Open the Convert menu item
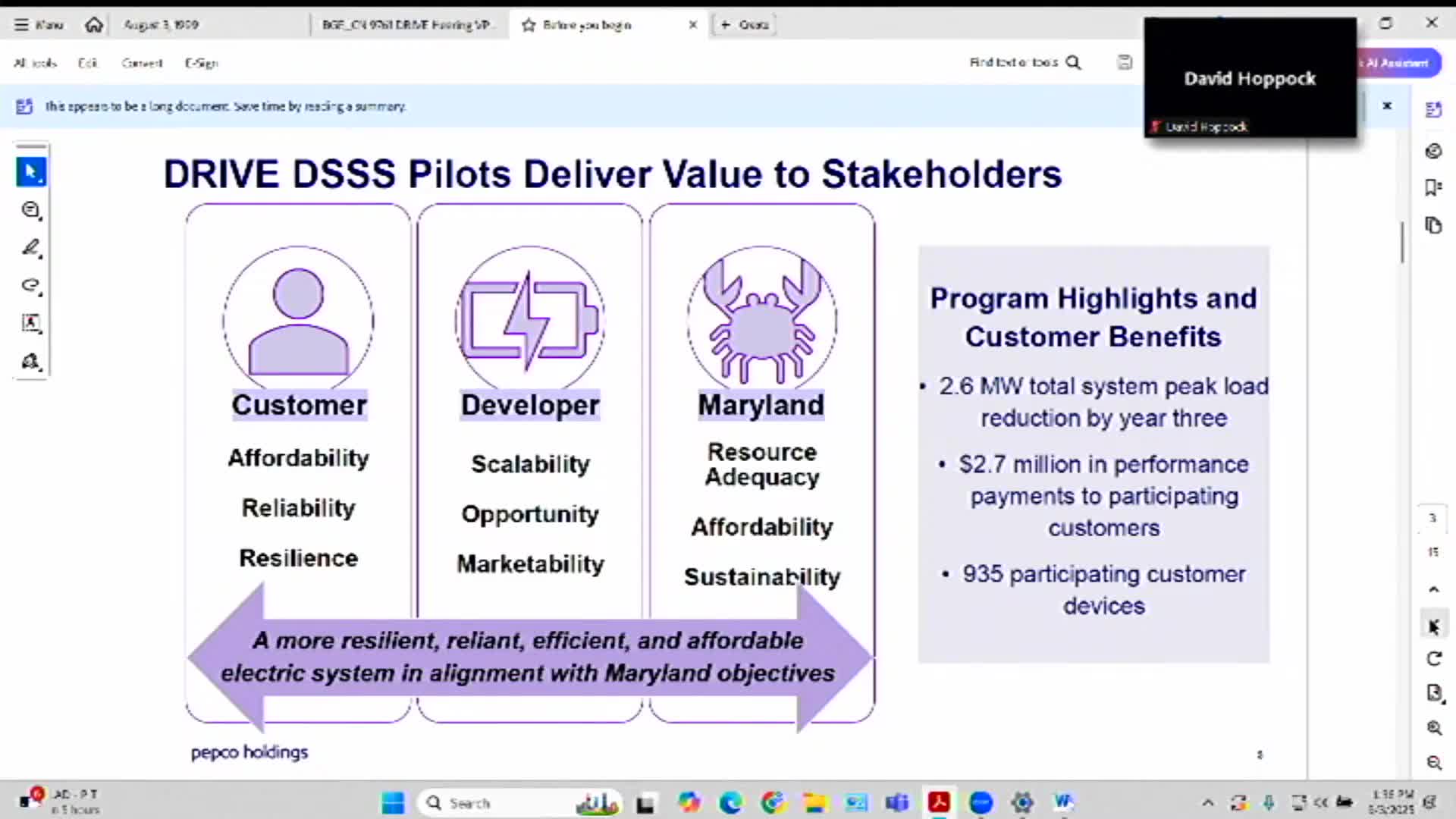Screen dimensions: 1456x819 coord(142,63)
